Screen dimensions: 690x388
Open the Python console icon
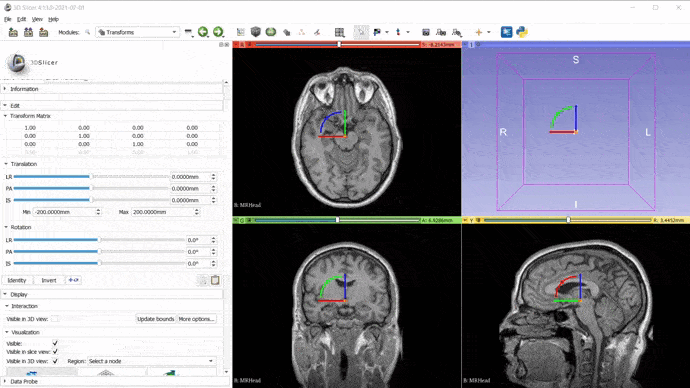pyautogui.click(x=522, y=32)
